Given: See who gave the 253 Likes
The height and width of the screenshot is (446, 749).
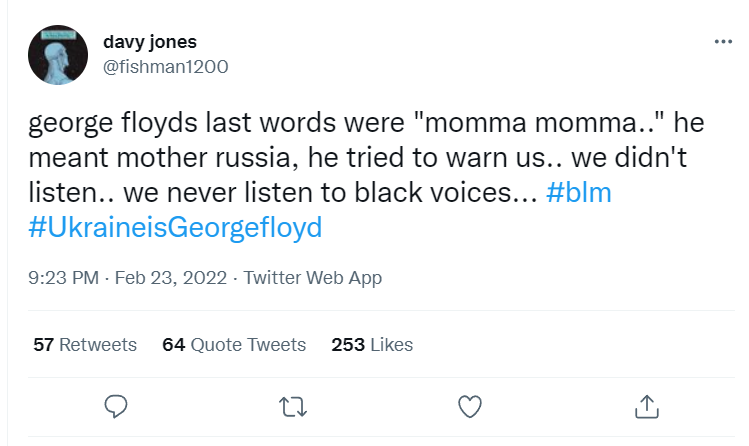Looking at the screenshot, I should click(372, 345).
